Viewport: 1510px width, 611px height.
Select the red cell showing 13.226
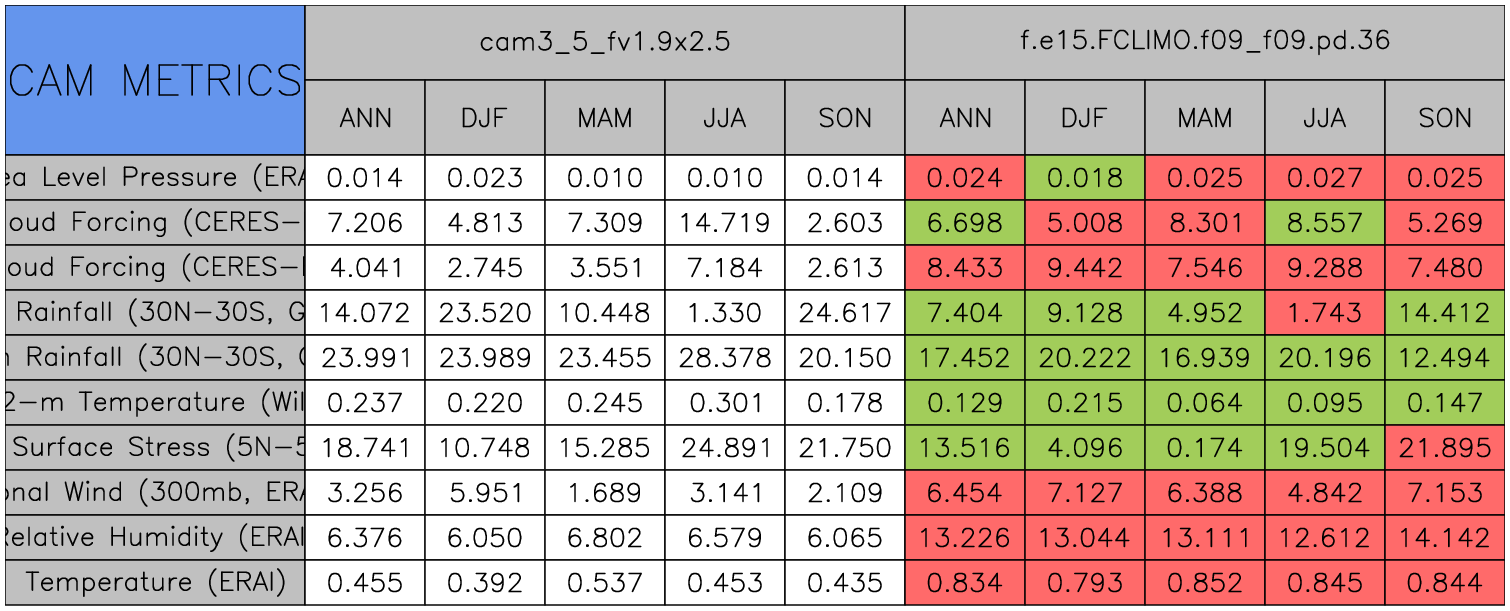click(x=965, y=538)
